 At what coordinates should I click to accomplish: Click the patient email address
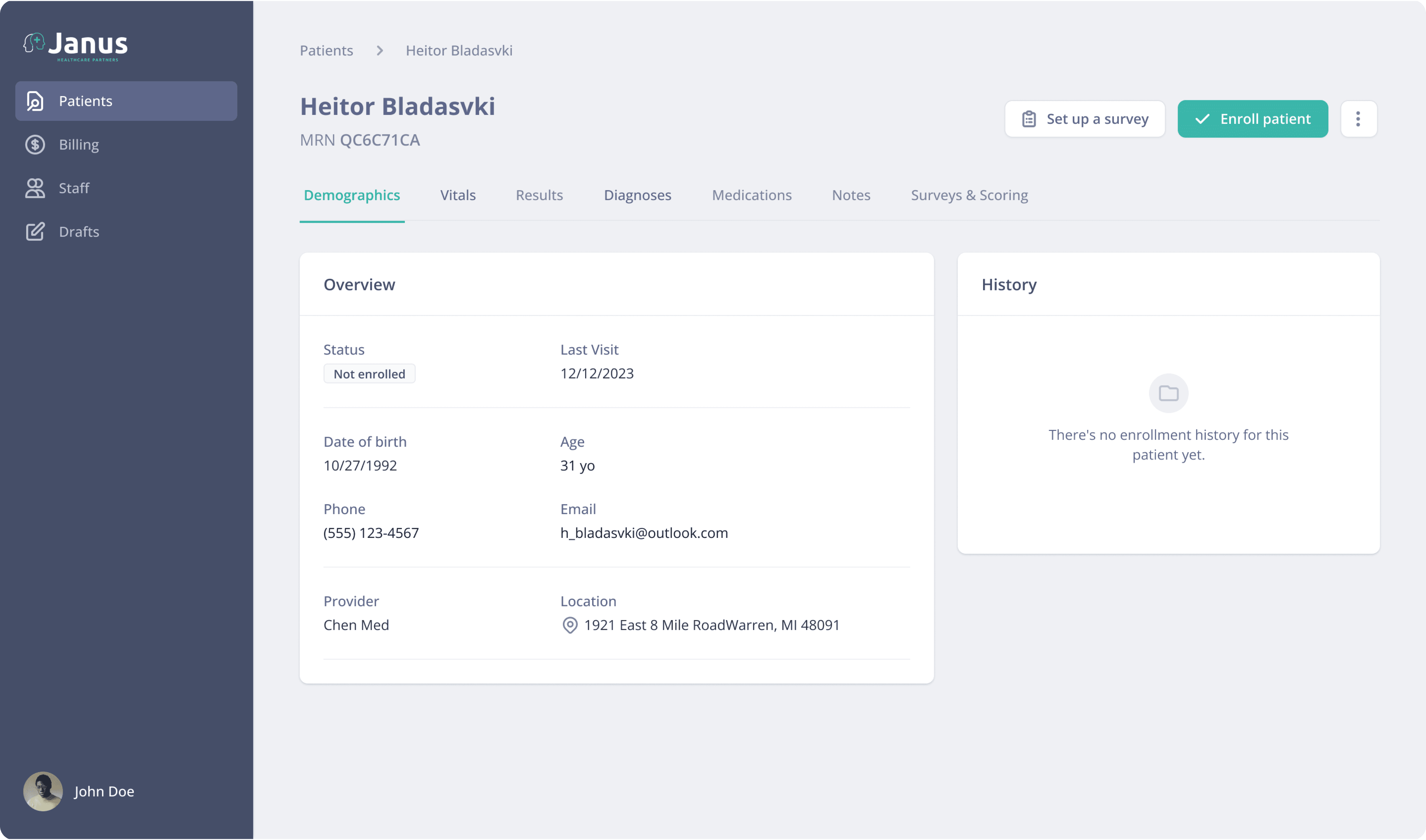[x=644, y=533]
